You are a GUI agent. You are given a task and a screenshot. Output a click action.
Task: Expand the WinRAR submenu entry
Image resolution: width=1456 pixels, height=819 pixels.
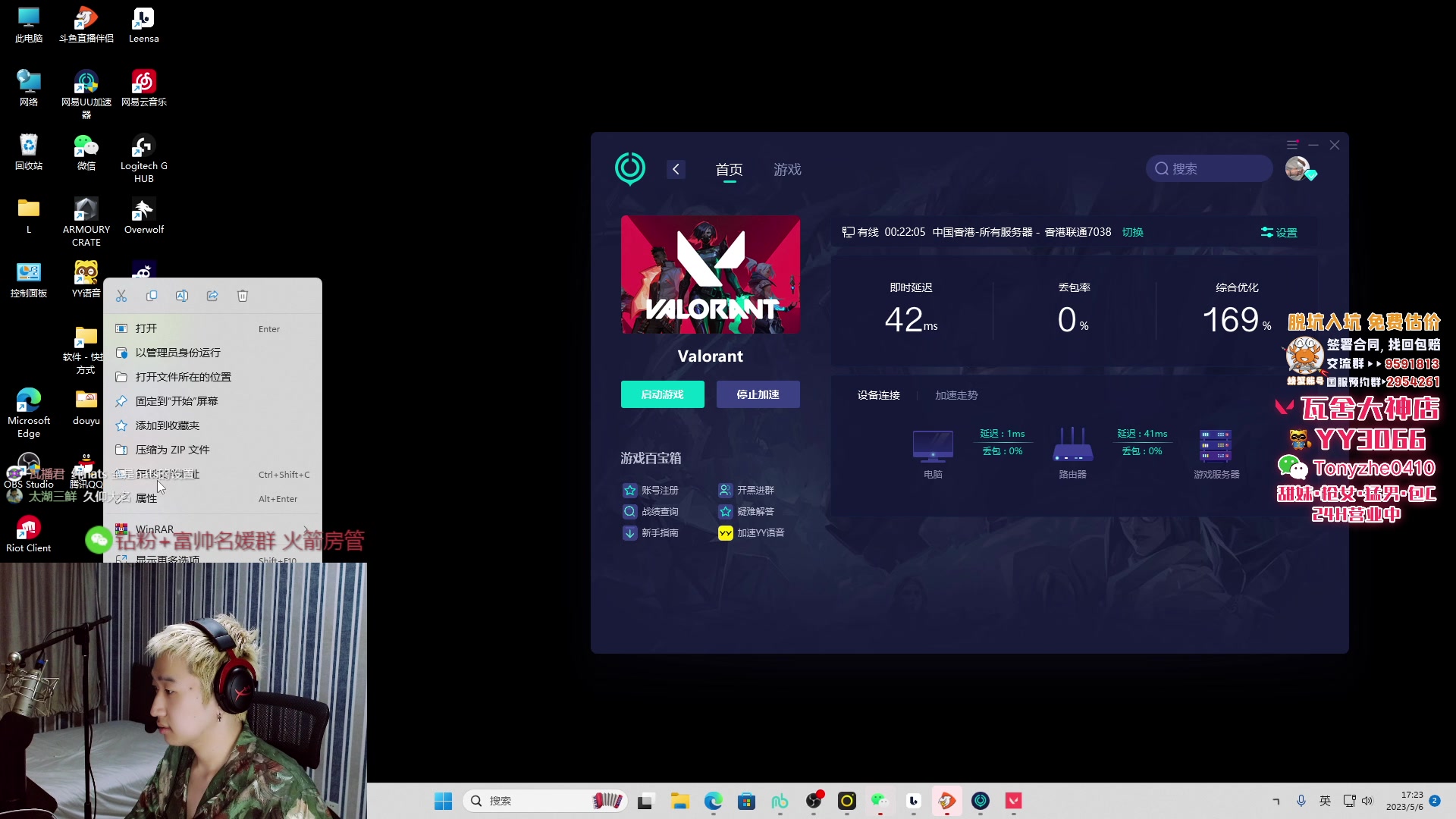(212, 529)
